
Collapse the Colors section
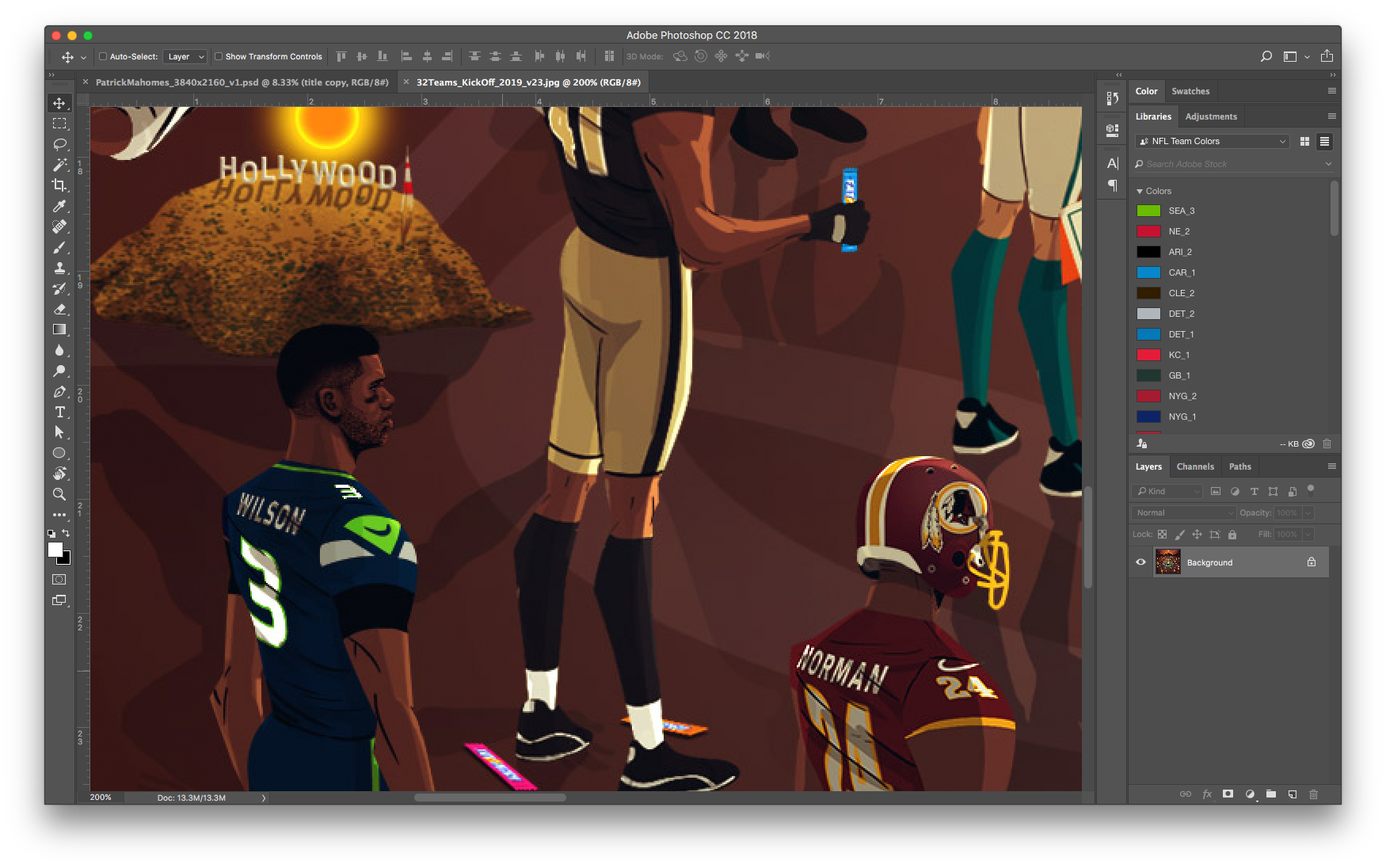[1140, 191]
